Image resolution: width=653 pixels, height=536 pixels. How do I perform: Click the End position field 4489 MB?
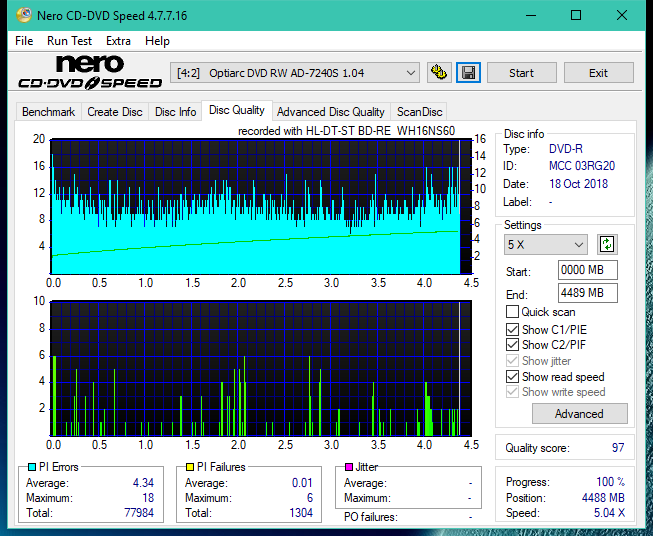pos(588,293)
